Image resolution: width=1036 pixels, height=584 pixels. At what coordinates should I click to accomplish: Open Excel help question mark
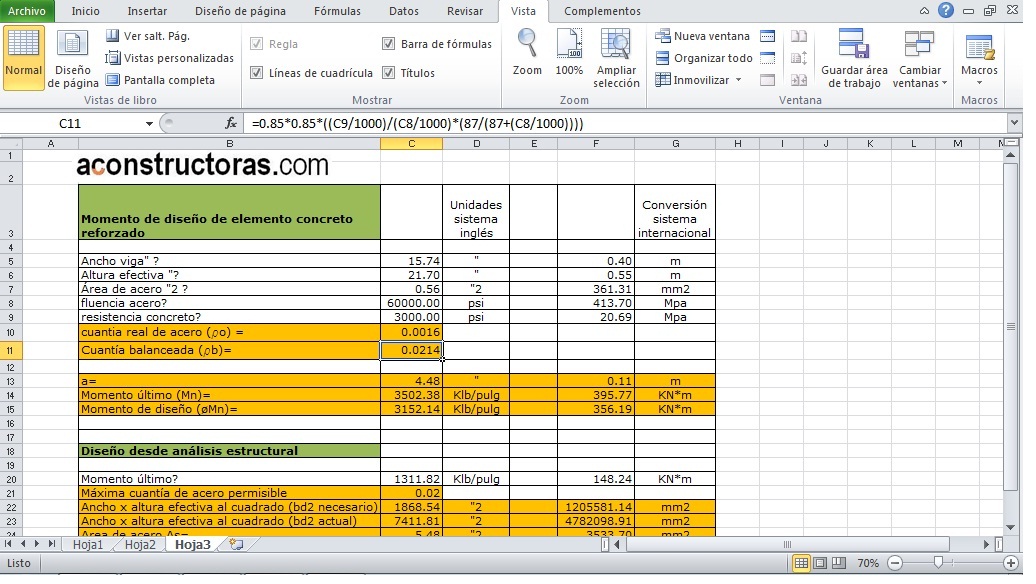tap(945, 11)
